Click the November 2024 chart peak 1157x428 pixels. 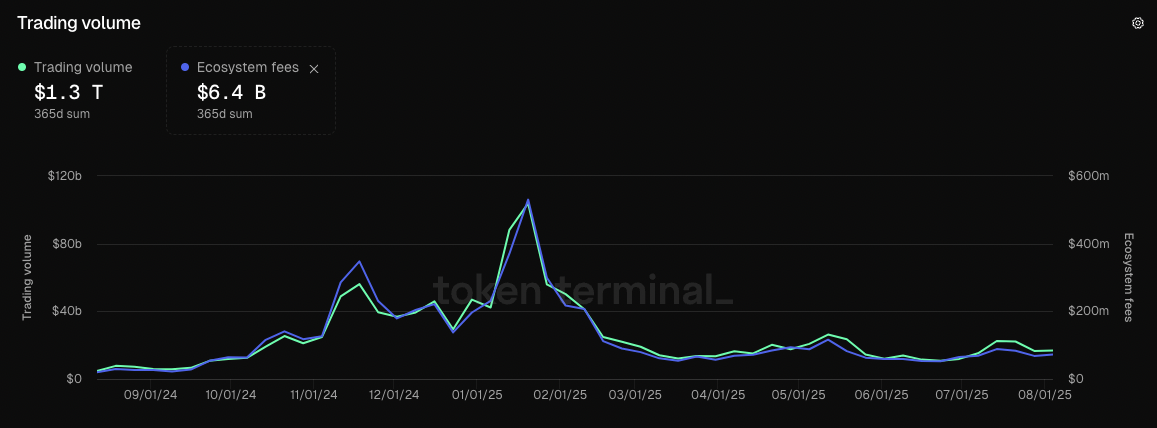pos(359,261)
